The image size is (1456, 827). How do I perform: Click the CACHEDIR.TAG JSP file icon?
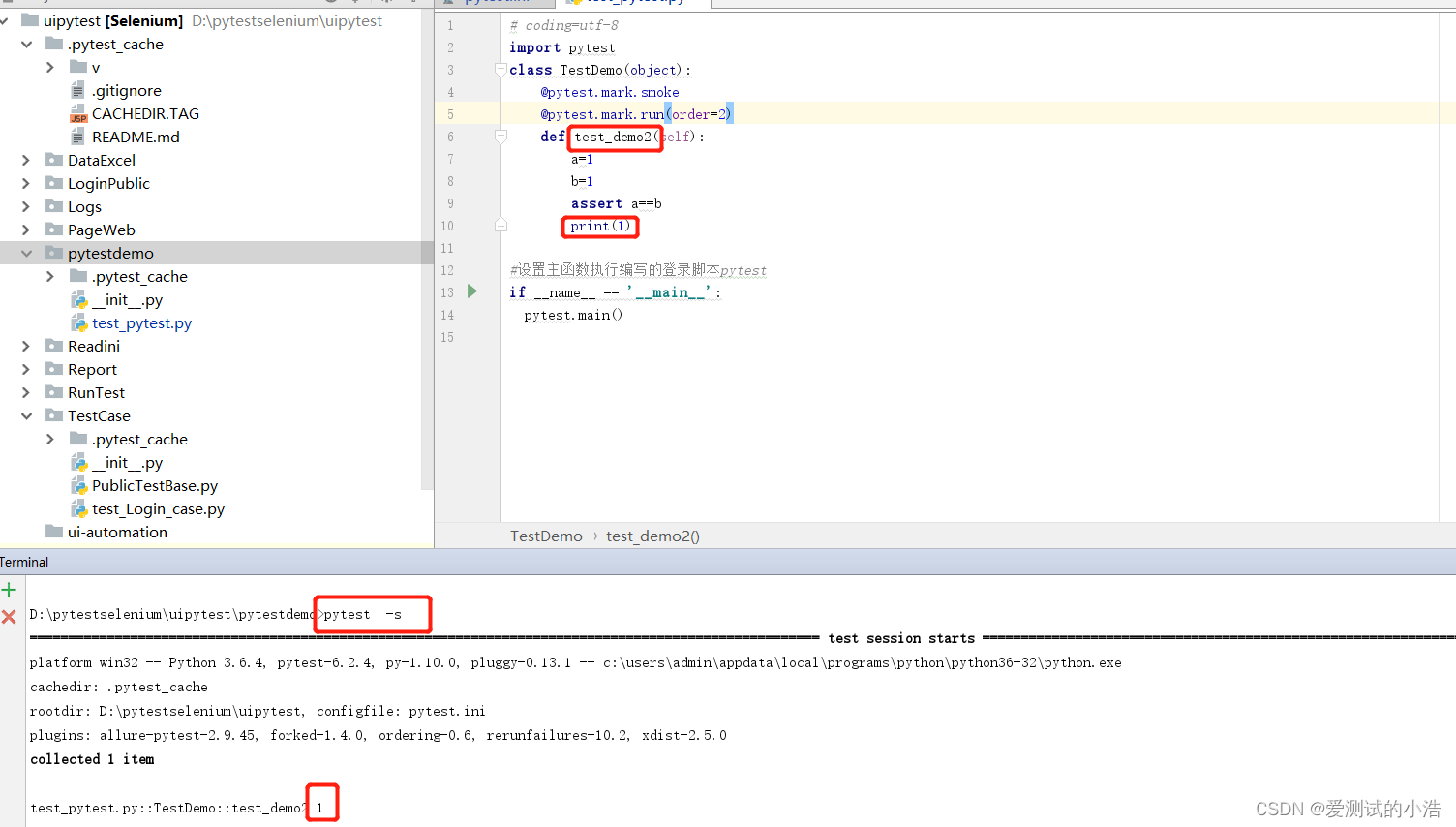pos(78,113)
